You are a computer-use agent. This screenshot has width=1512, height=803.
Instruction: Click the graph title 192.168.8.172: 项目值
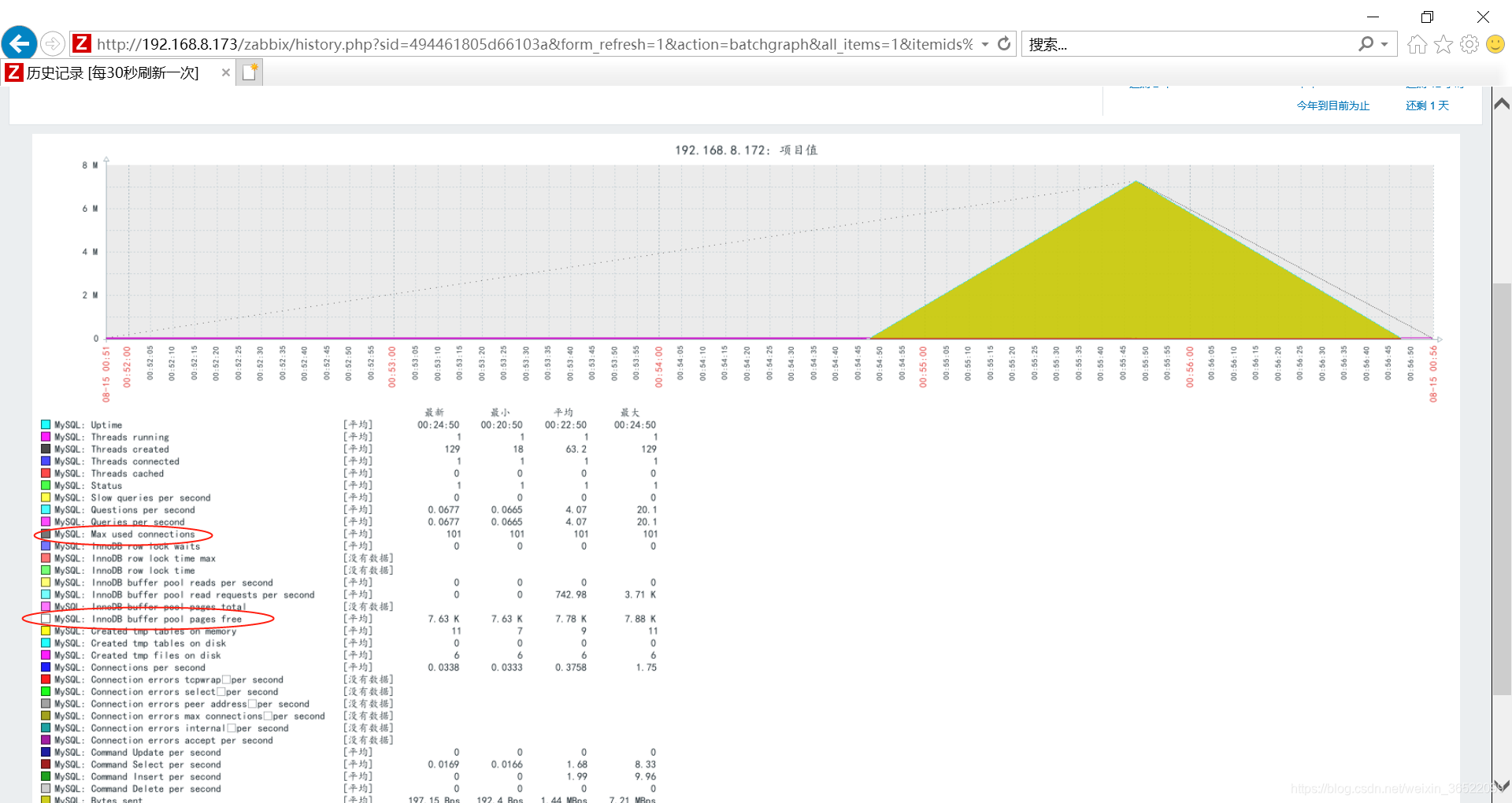pyautogui.click(x=746, y=150)
